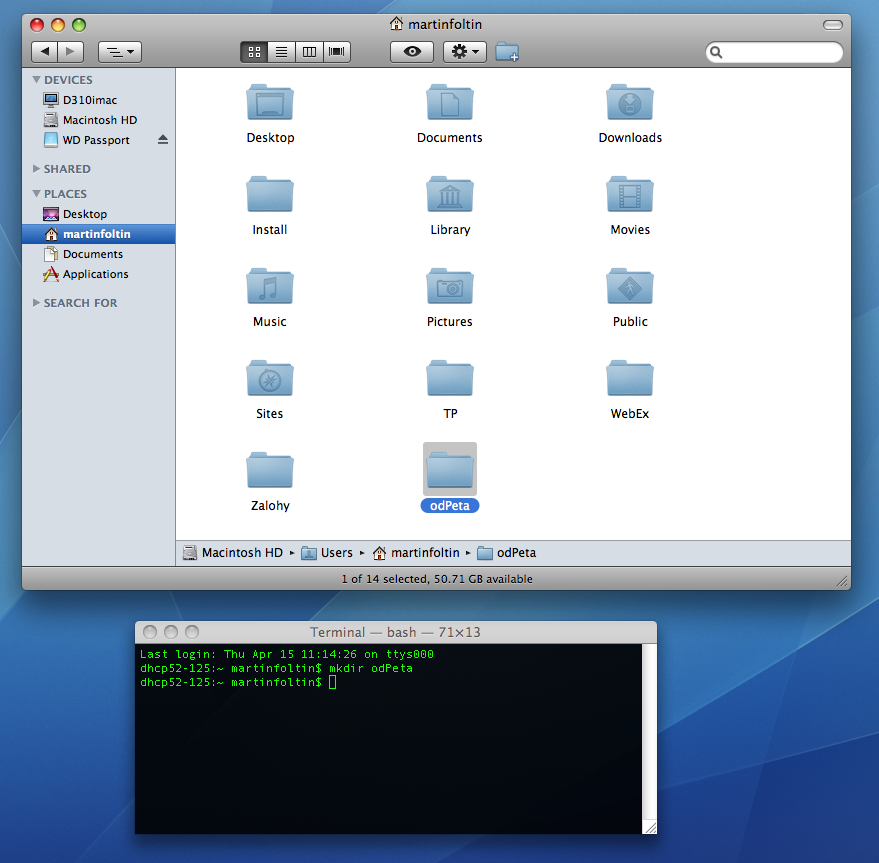Select the Public folder icon
Viewport: 879px width, 863px height.
pos(630,287)
